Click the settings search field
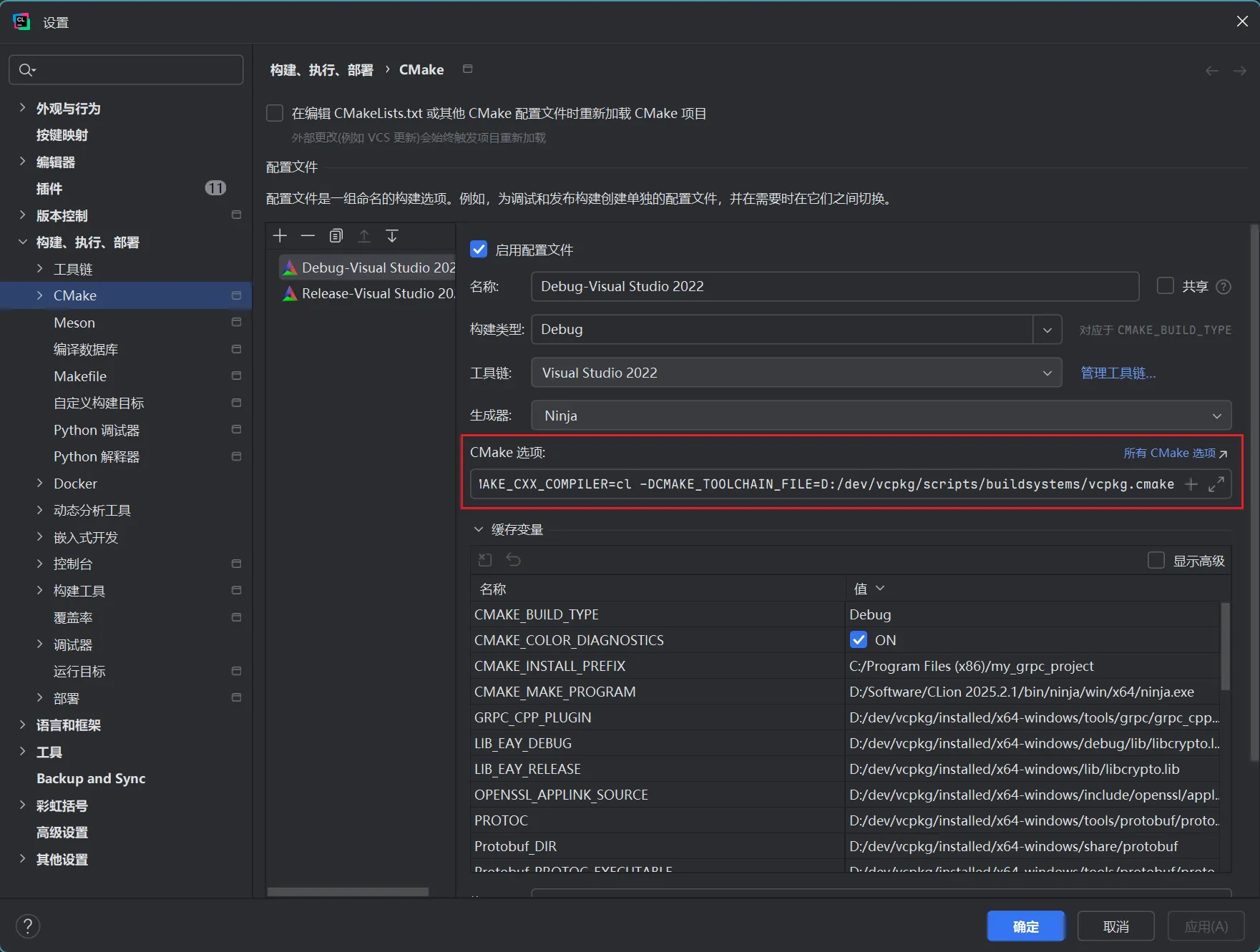Viewport: 1260px width, 952px height. [x=126, y=70]
